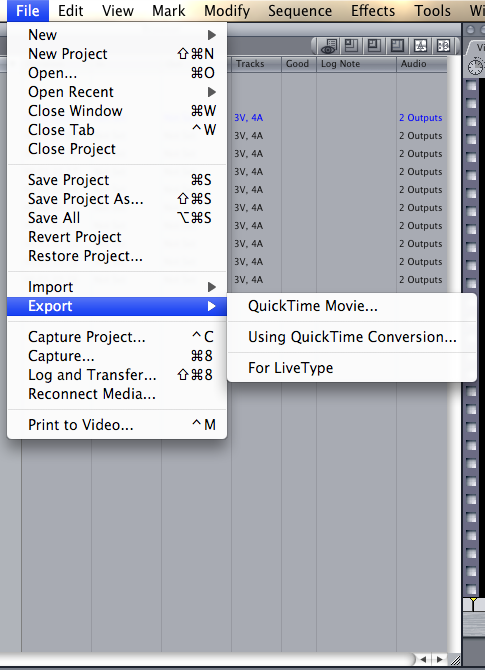Viewport: 485px width, 670px height.
Task: Select the small icon view button
Action: pyautogui.click(x=351, y=45)
